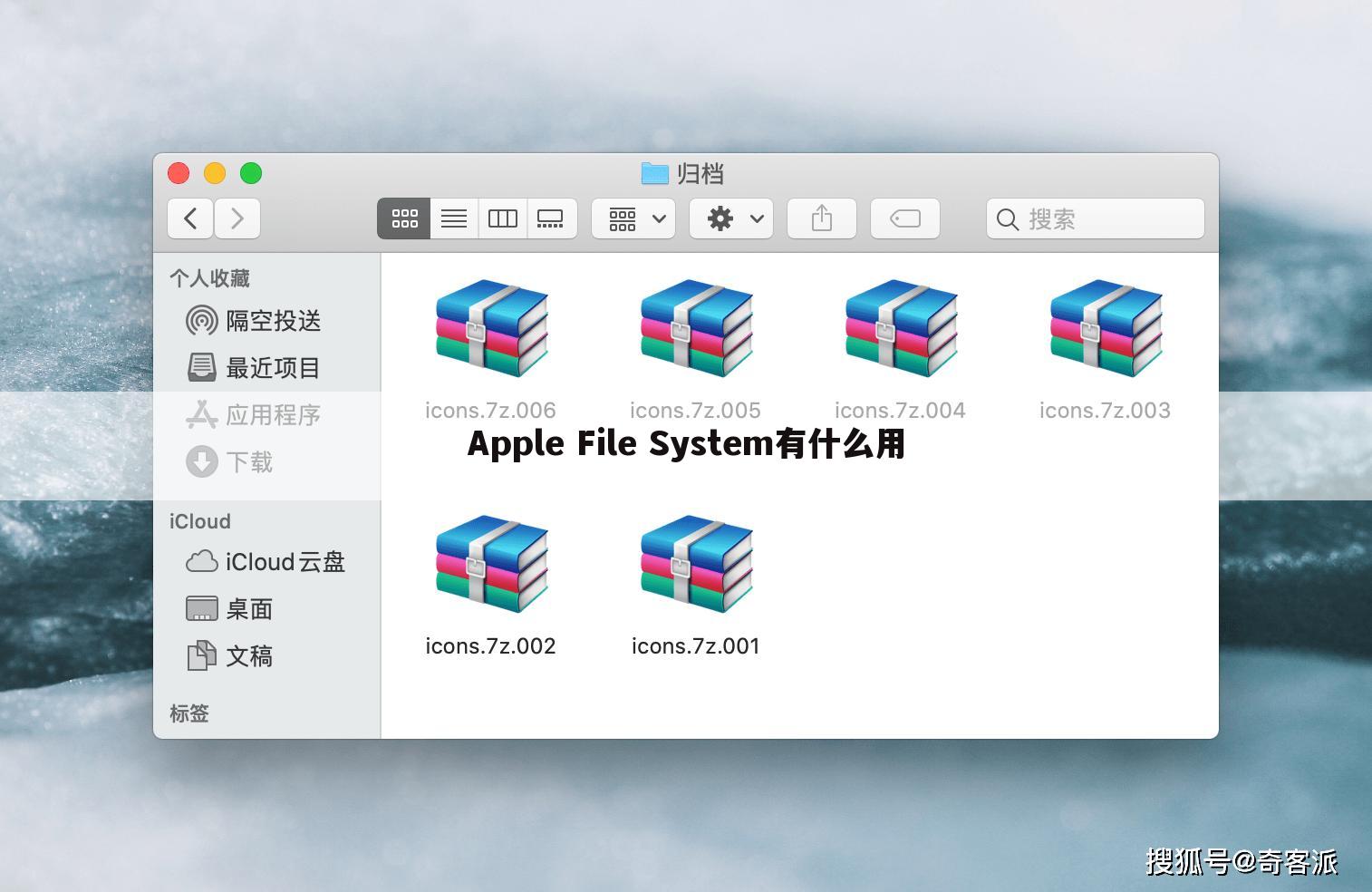Image resolution: width=1372 pixels, height=892 pixels.
Task: Open the gear action menu
Action: click(731, 218)
